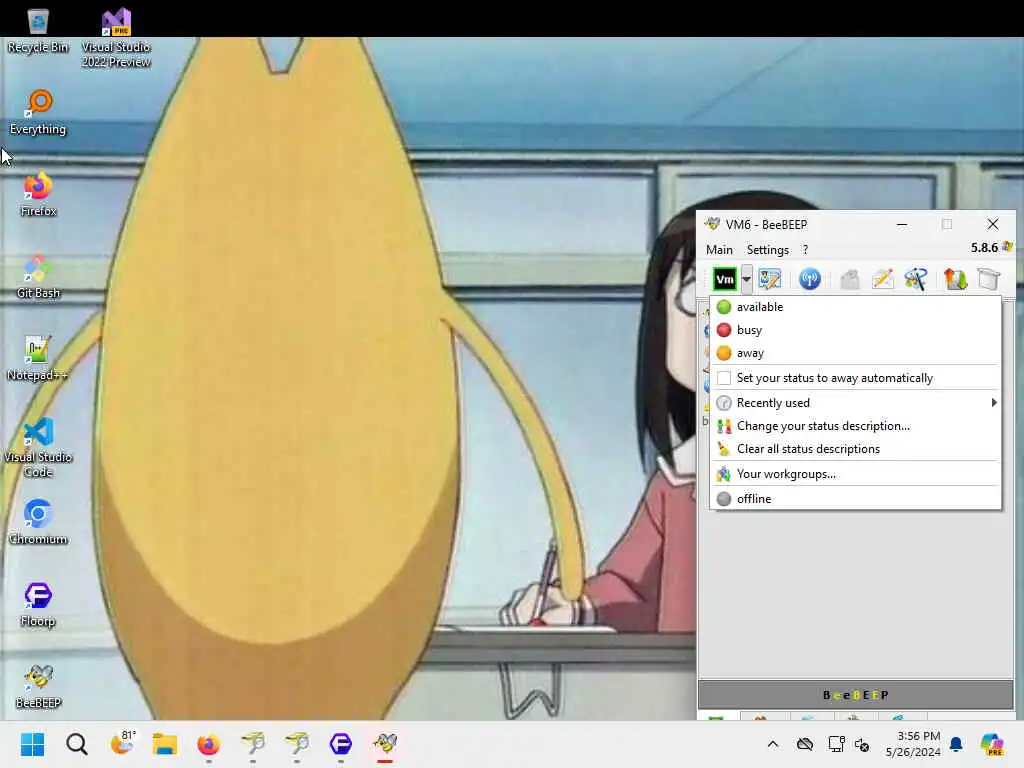Image resolution: width=1024 pixels, height=768 pixels.
Task: Select the Visual Studio Code desktop shortcut
Action: (x=38, y=448)
